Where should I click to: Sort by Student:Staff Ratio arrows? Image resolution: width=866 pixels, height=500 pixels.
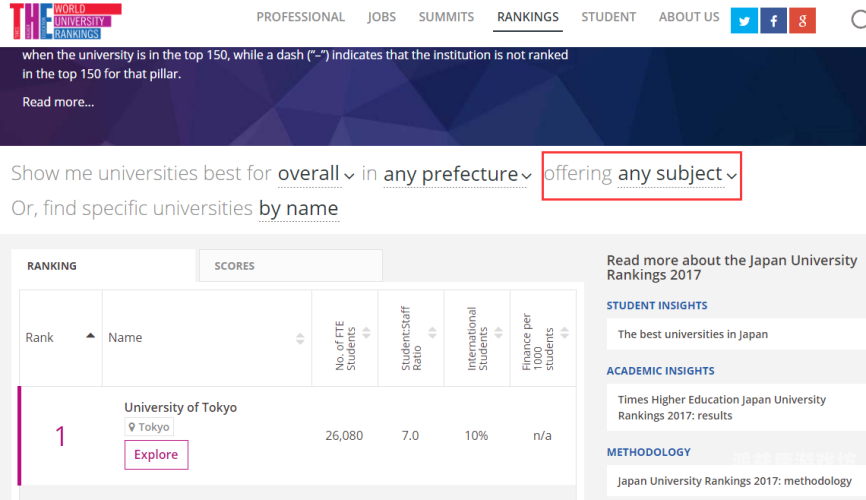point(432,333)
